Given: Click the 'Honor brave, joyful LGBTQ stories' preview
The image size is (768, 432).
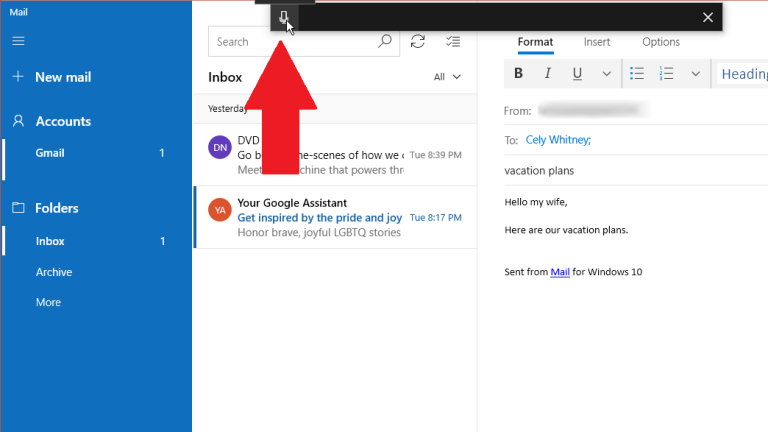Looking at the screenshot, I should coord(319,232).
